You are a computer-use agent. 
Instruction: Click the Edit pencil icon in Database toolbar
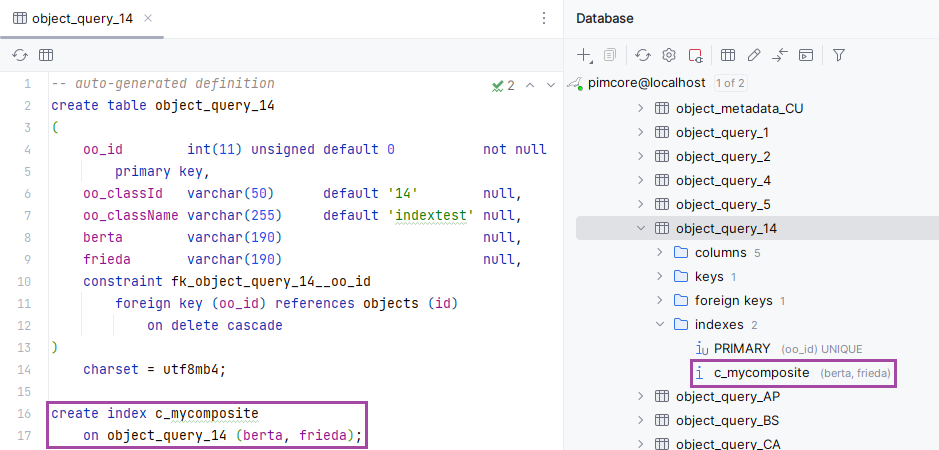(x=754, y=55)
